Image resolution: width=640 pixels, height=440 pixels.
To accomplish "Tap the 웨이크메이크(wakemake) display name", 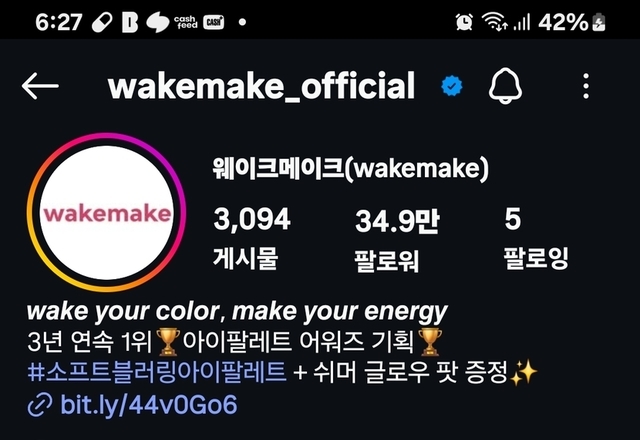I will click(x=350, y=168).
